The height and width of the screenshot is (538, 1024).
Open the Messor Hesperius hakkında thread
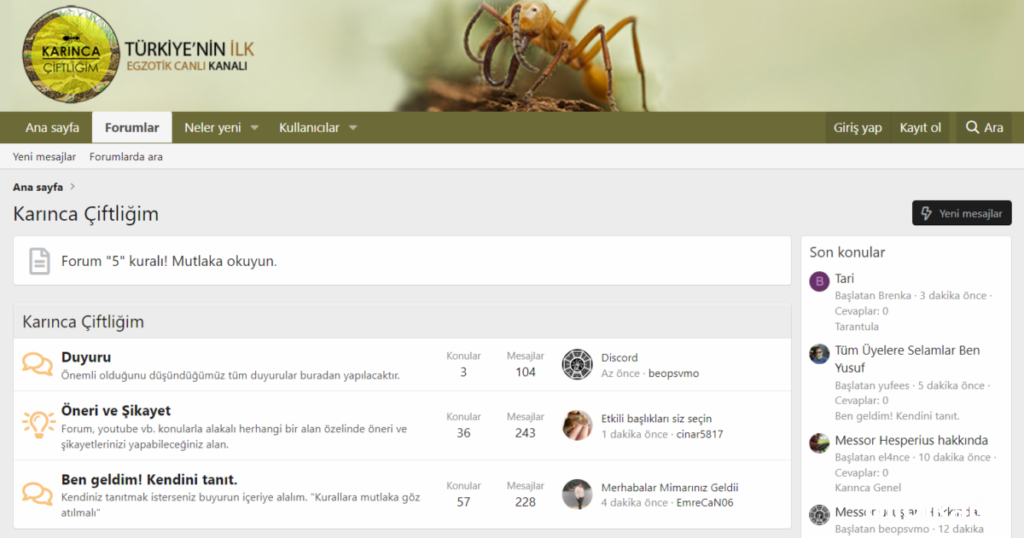911,440
